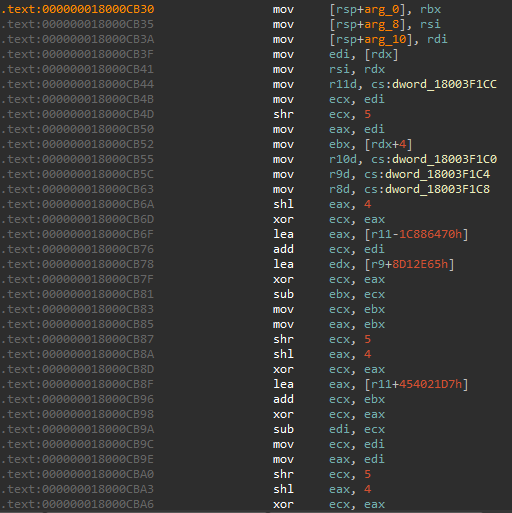Click address .text:000000018000CB96
The width and height of the screenshot is (512, 513).
(77, 399)
